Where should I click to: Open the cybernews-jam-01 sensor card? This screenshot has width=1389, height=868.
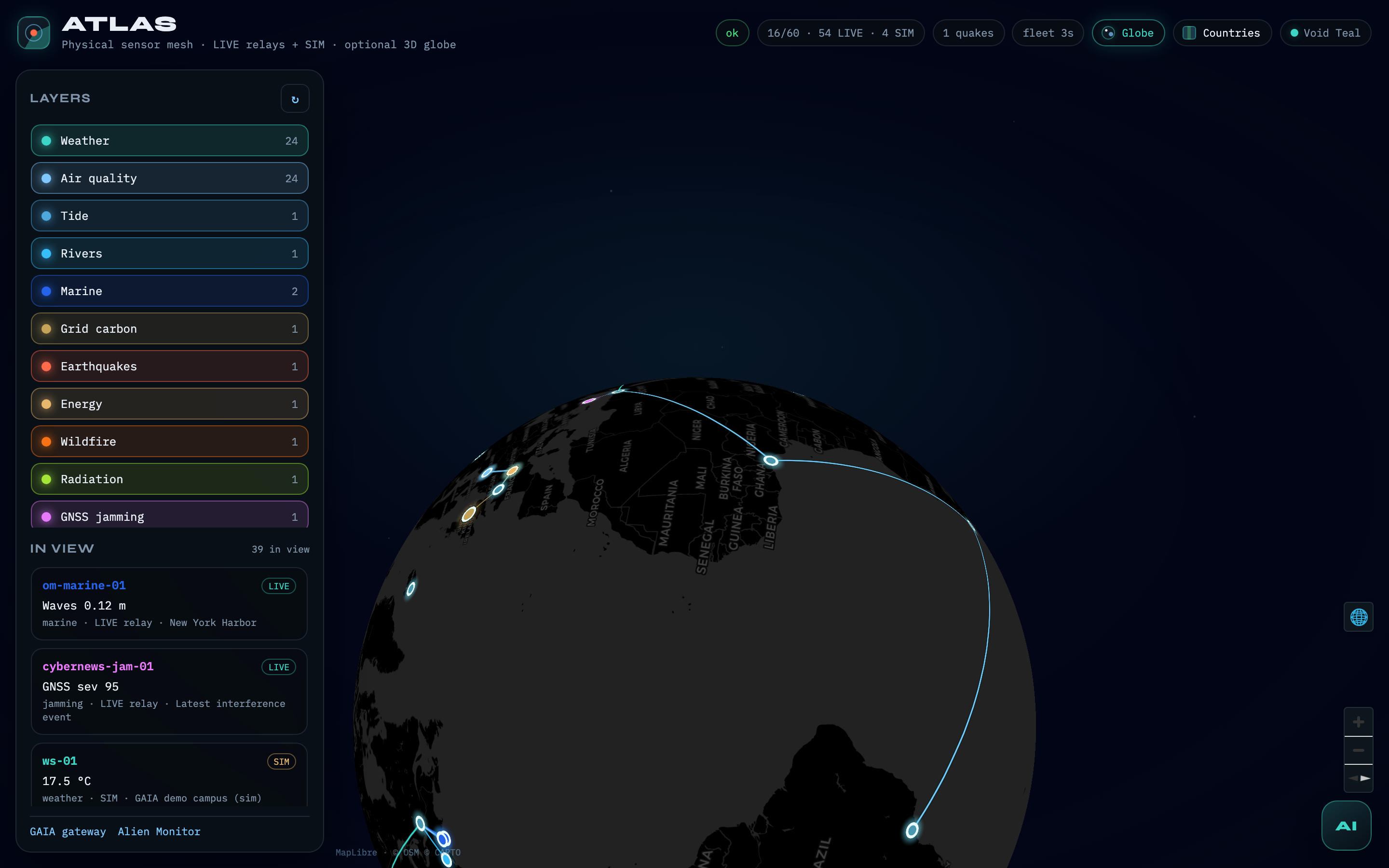click(x=169, y=691)
